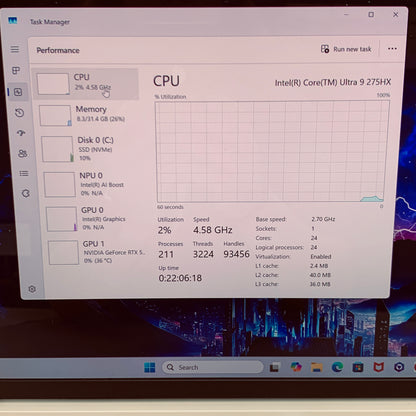Open Microsoft Store from the taskbar

(x=358, y=367)
